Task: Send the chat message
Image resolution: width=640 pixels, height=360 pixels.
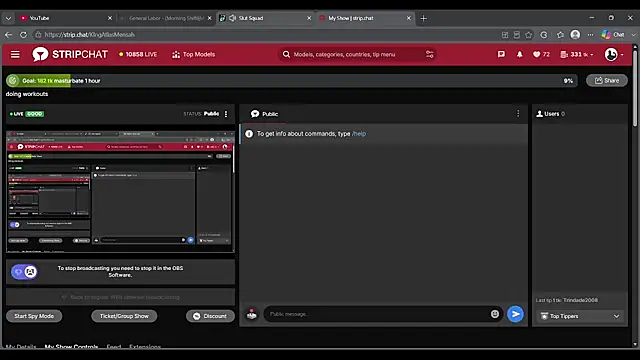Action: (516, 314)
